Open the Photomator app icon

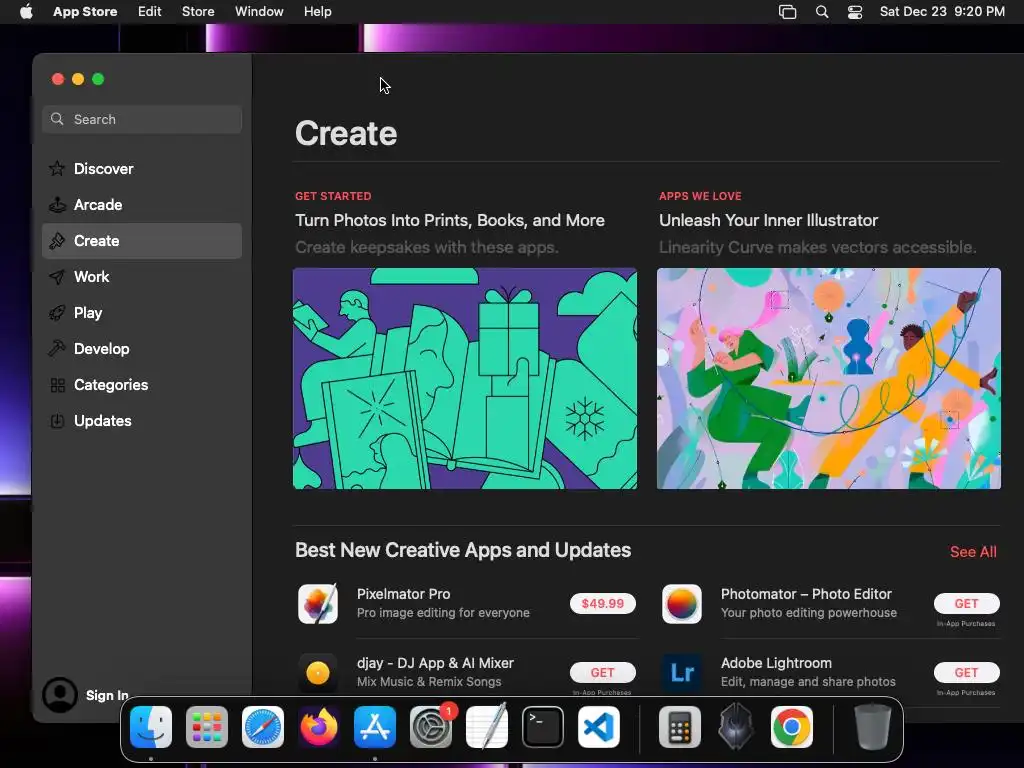(x=682, y=603)
